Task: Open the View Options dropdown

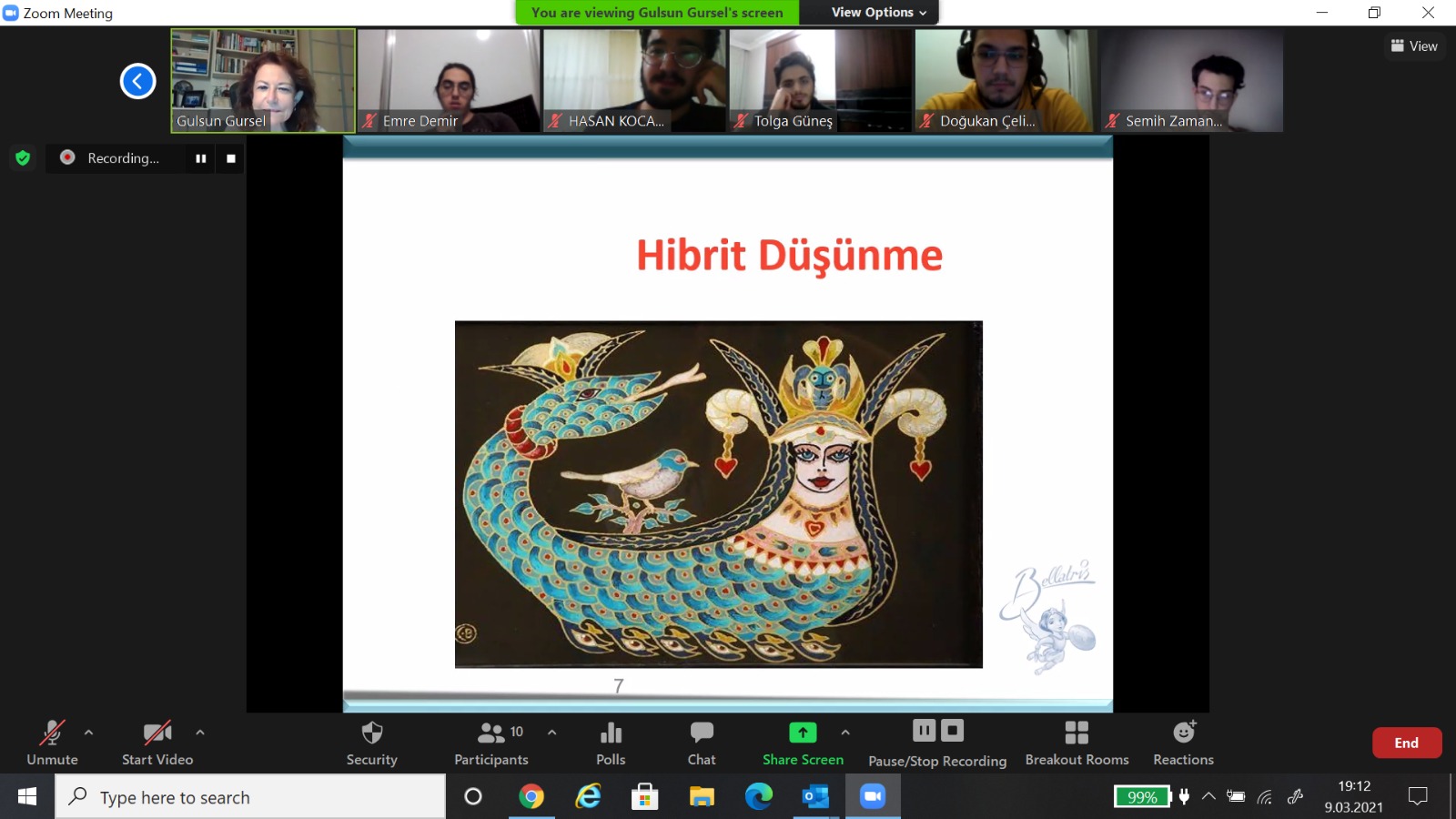Action: point(878,13)
